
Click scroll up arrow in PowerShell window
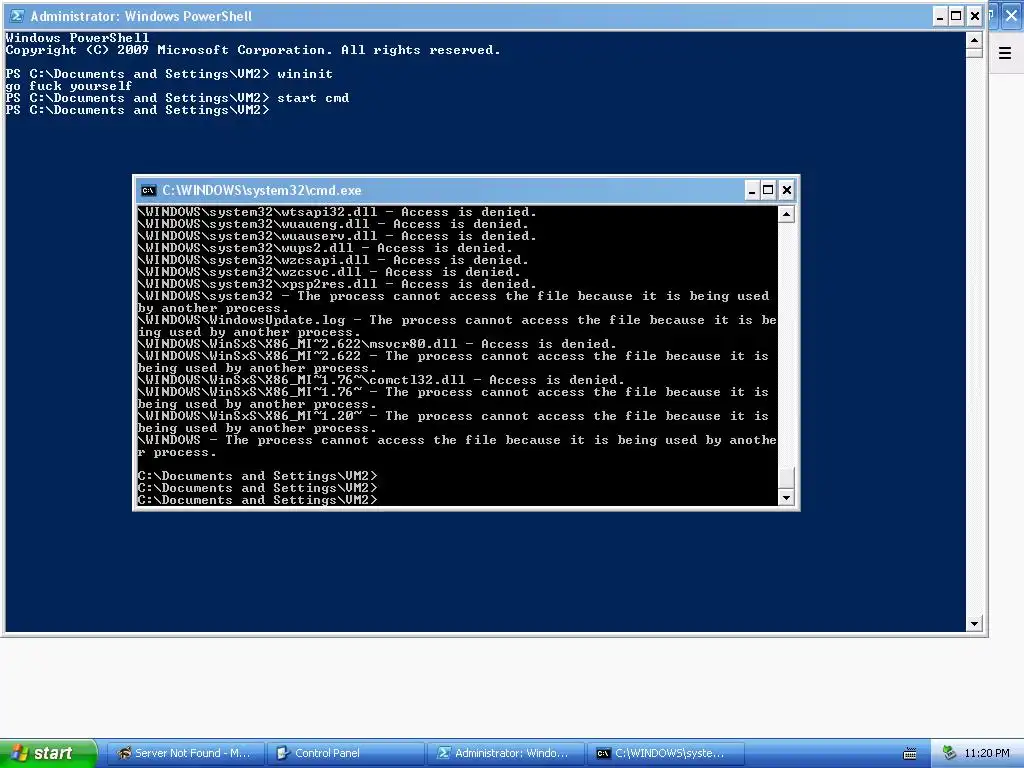point(974,40)
